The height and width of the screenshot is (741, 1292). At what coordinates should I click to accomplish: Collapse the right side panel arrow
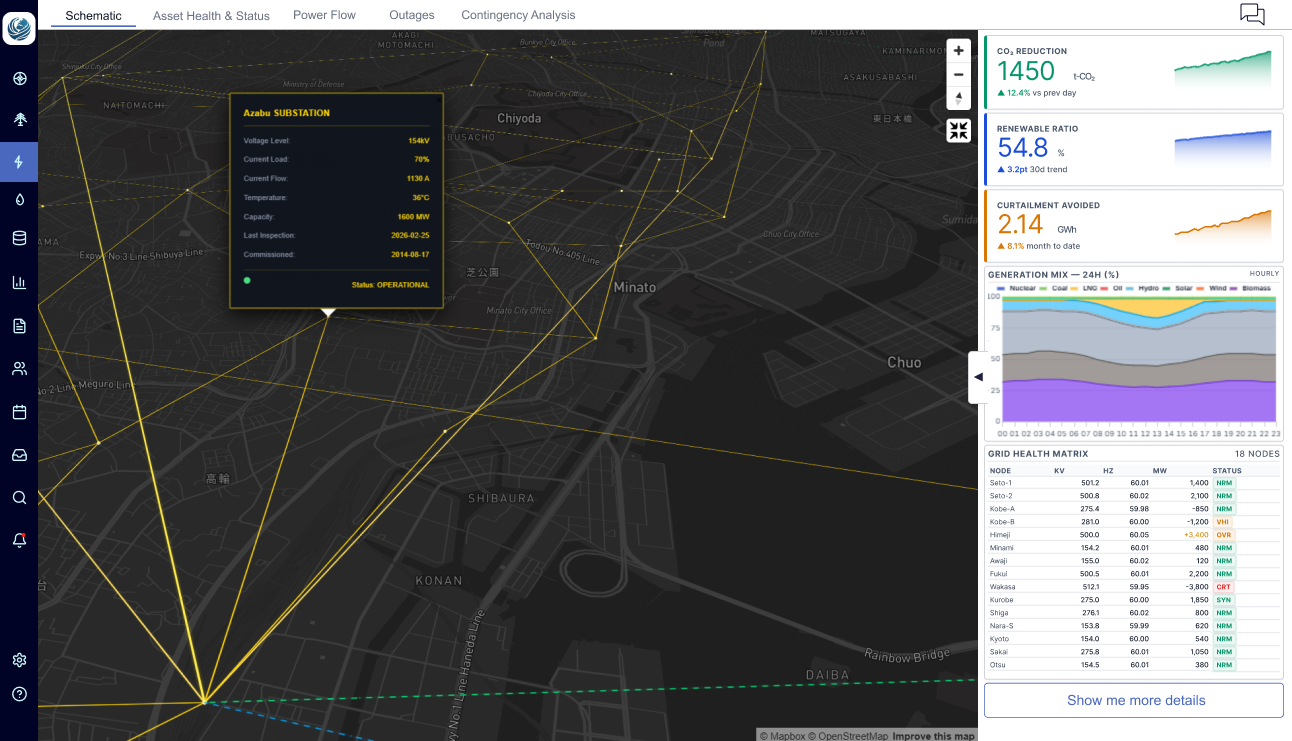point(978,377)
